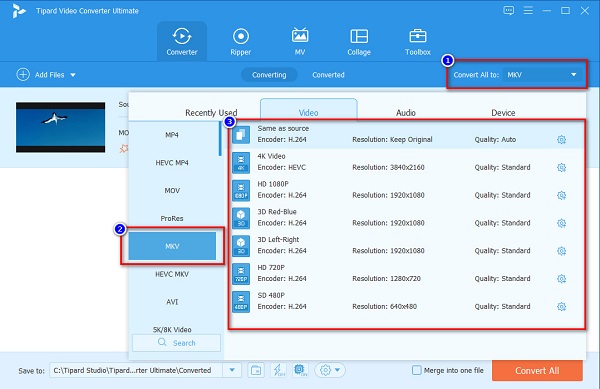Click 'Resolution: 3840x2160' text

point(388,168)
